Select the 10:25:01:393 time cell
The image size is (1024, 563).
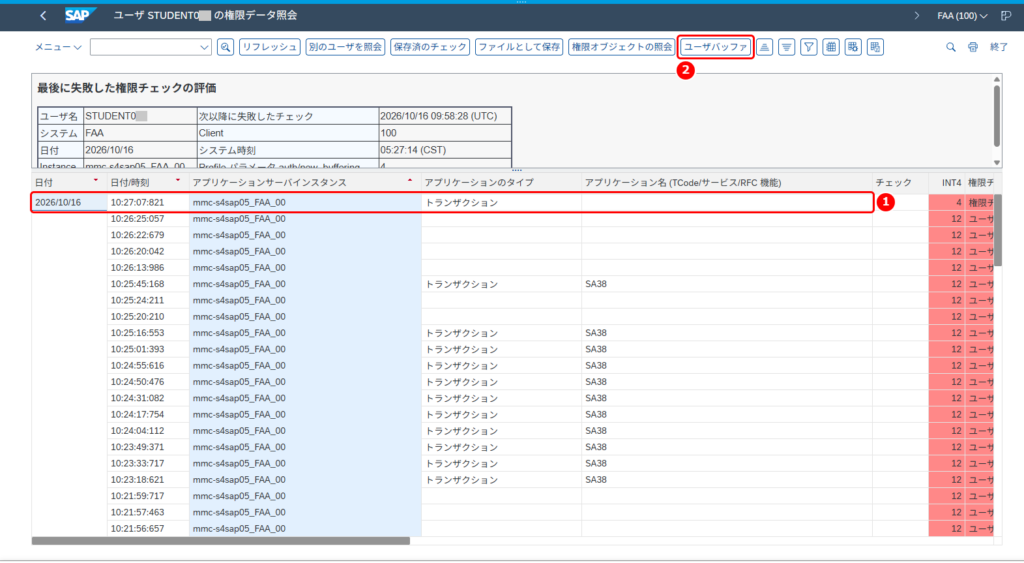(x=148, y=349)
